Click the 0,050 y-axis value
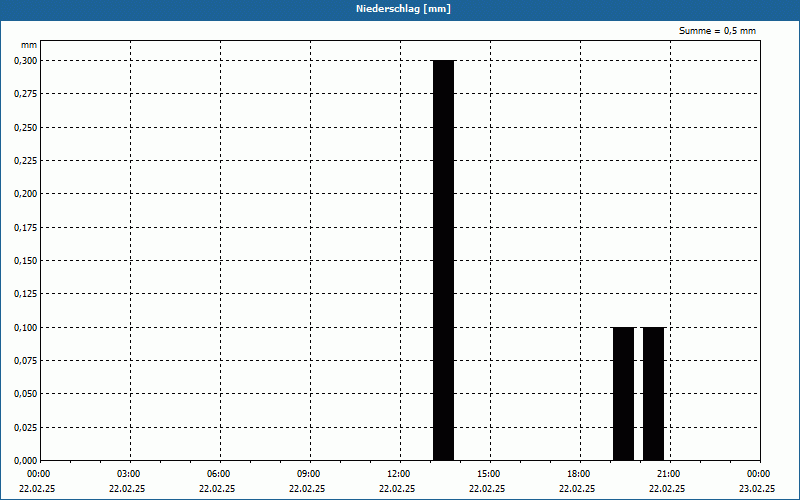800x500 pixels. tap(26, 394)
